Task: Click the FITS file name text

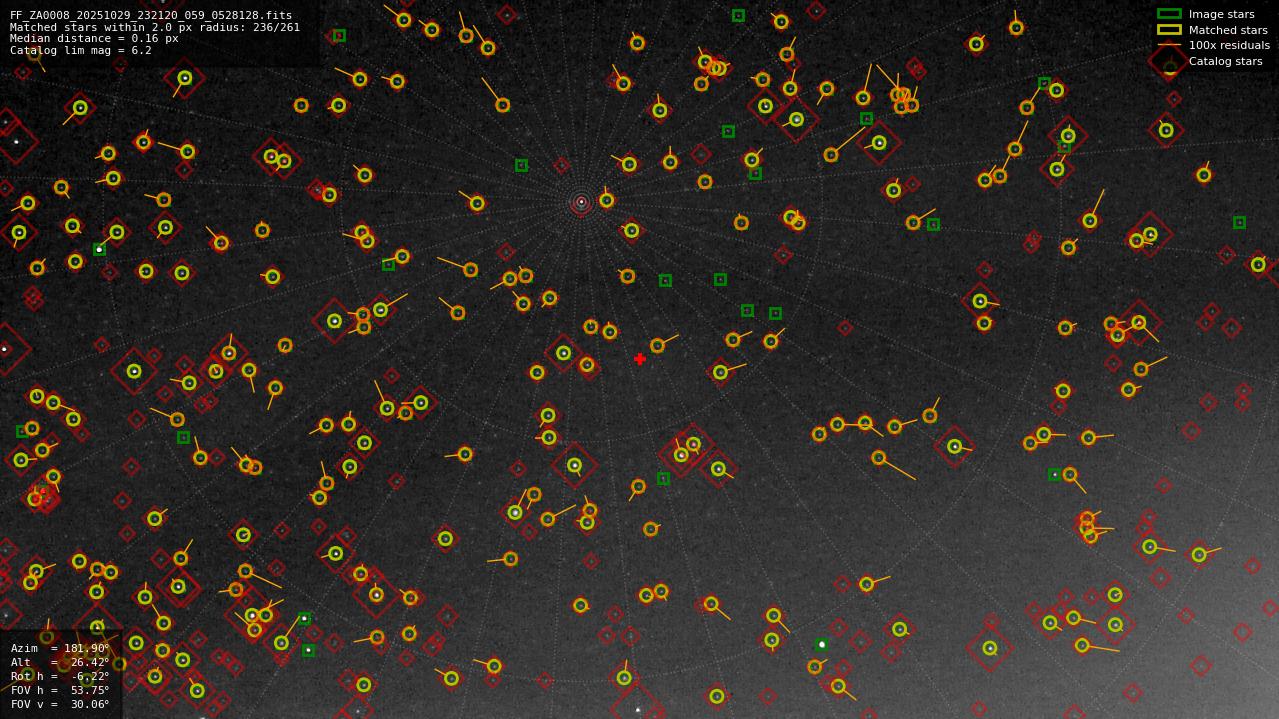Action: coord(151,16)
